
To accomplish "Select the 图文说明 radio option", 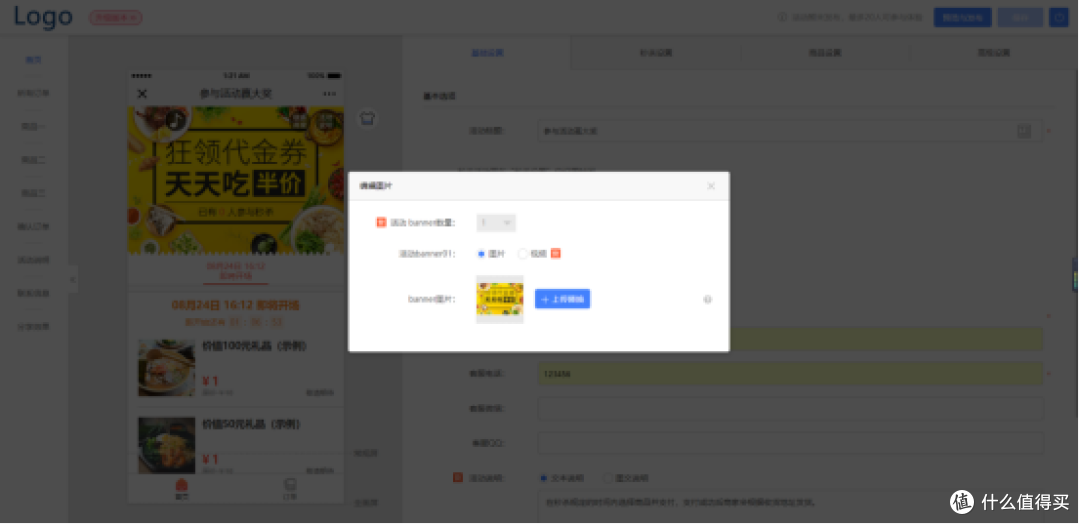I will (607, 477).
